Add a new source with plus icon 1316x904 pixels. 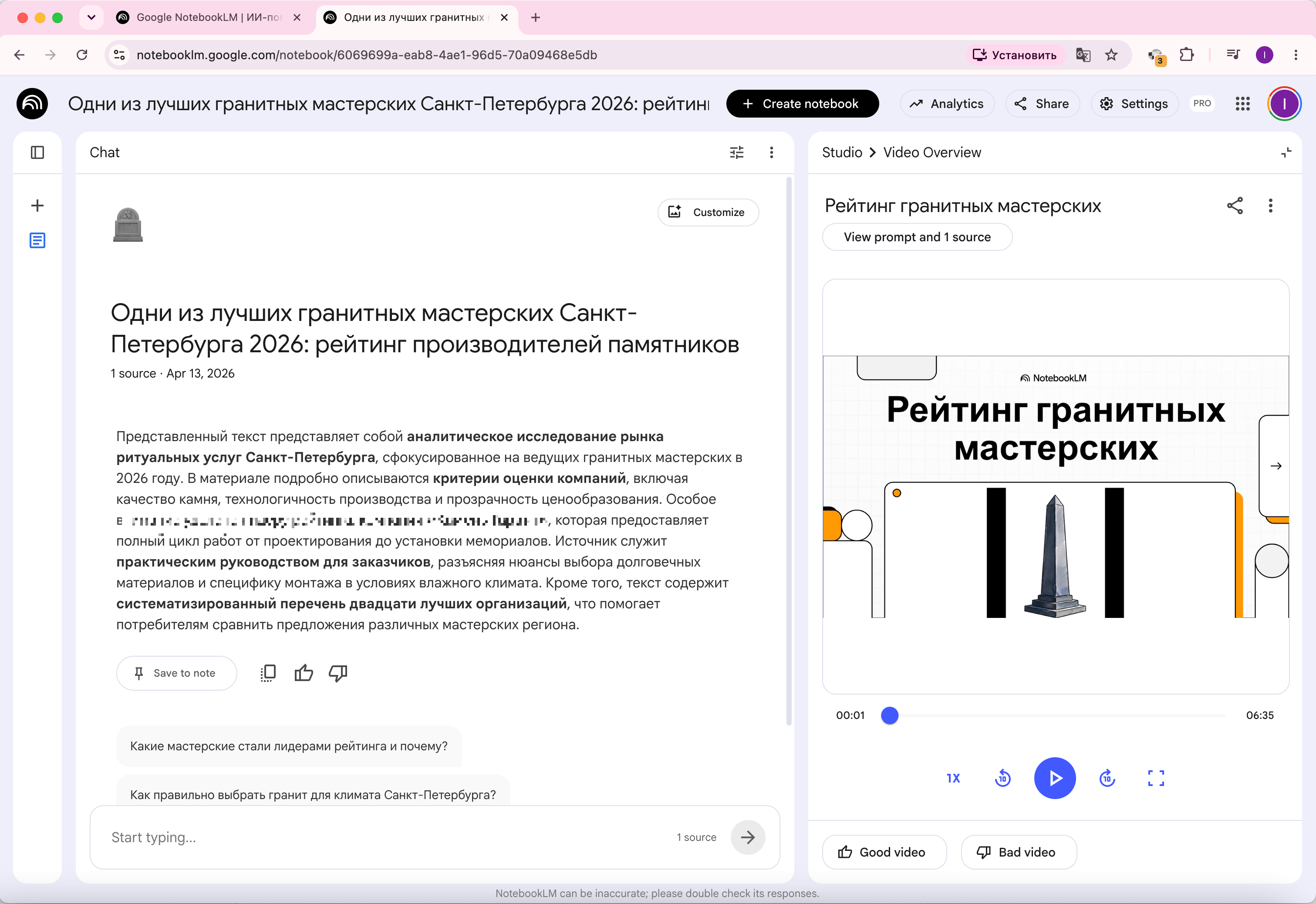click(x=37, y=206)
